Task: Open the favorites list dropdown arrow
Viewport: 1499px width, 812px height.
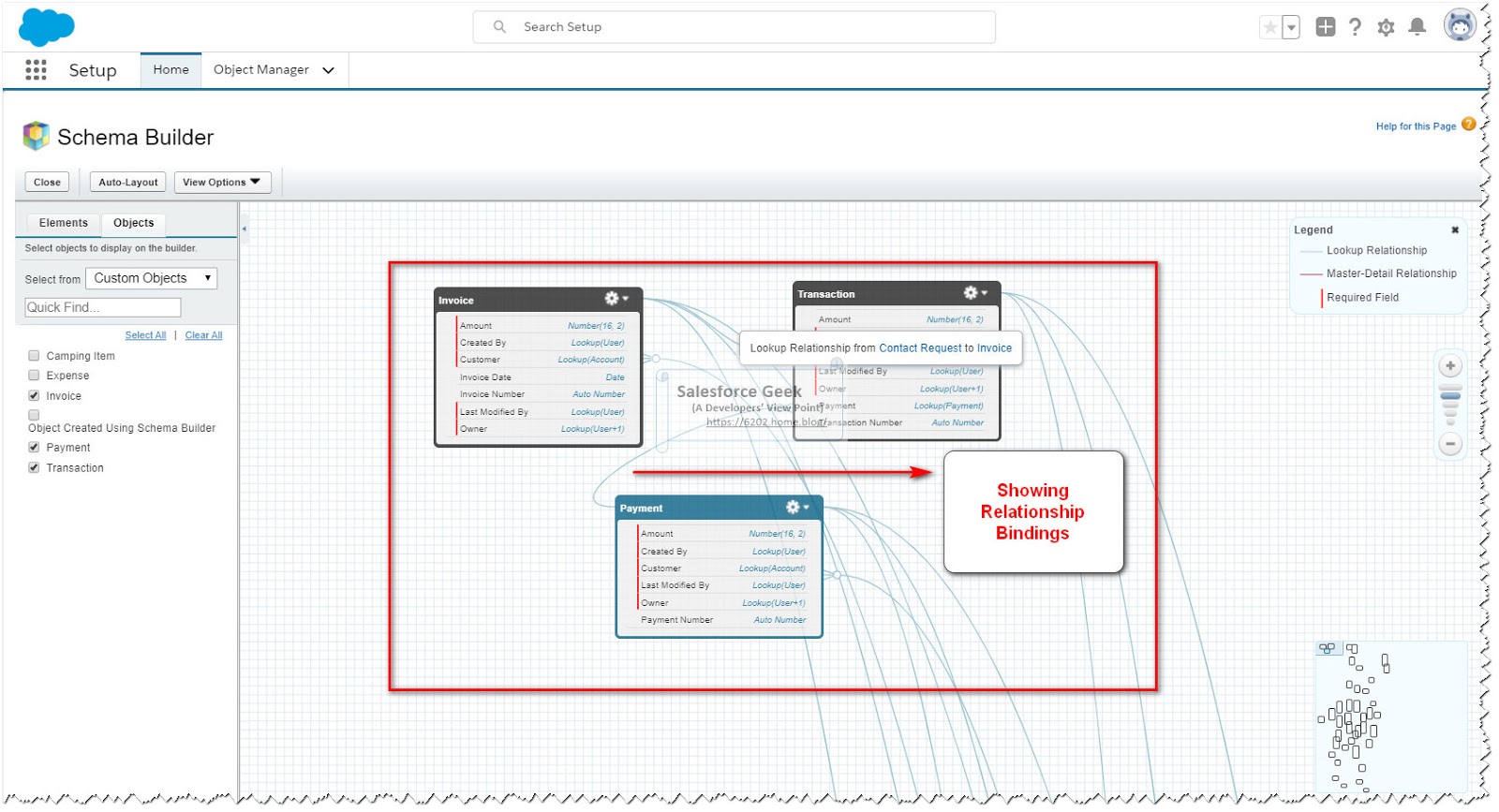Action: [x=1291, y=27]
